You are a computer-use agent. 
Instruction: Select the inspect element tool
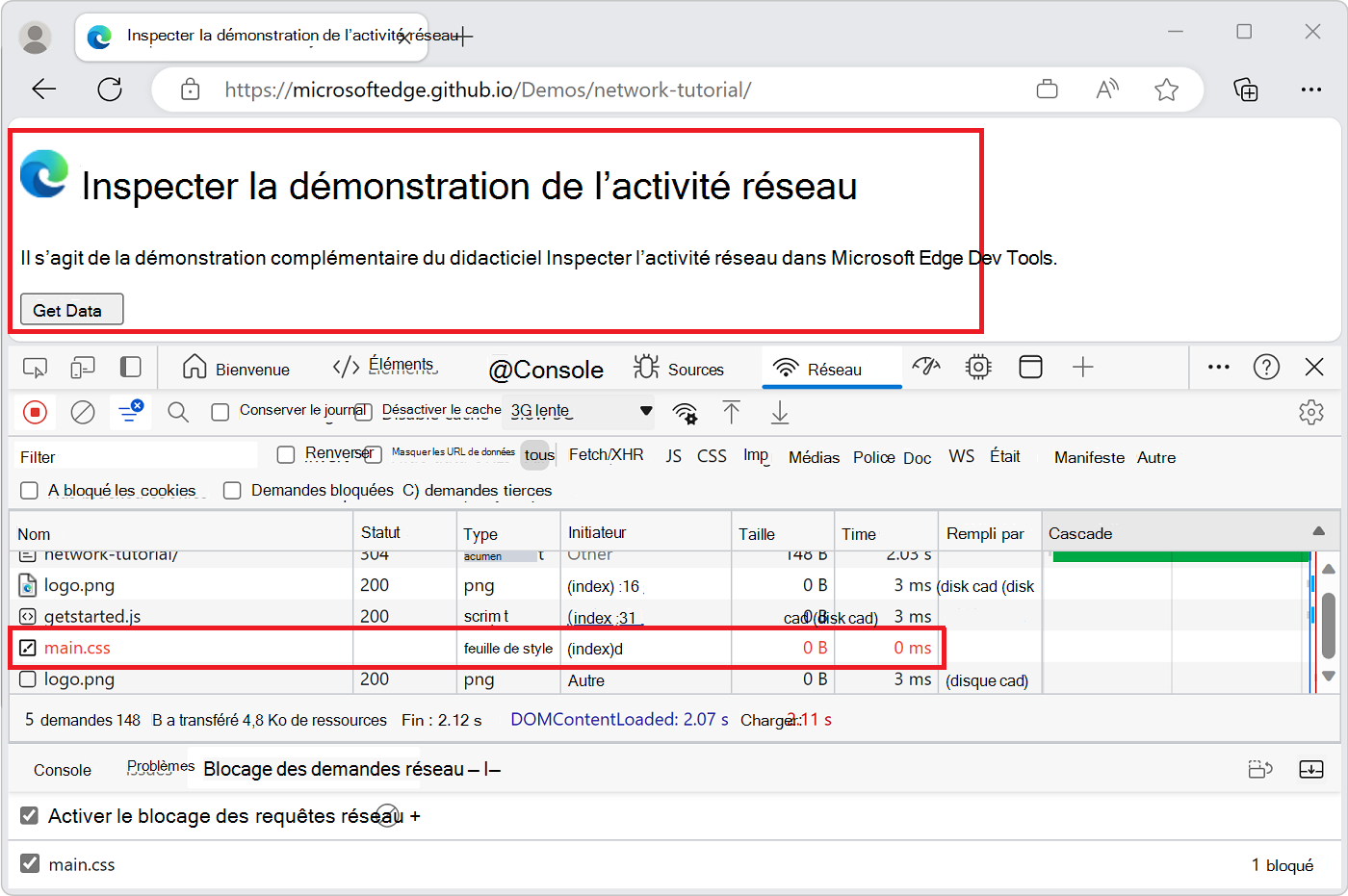point(36,367)
